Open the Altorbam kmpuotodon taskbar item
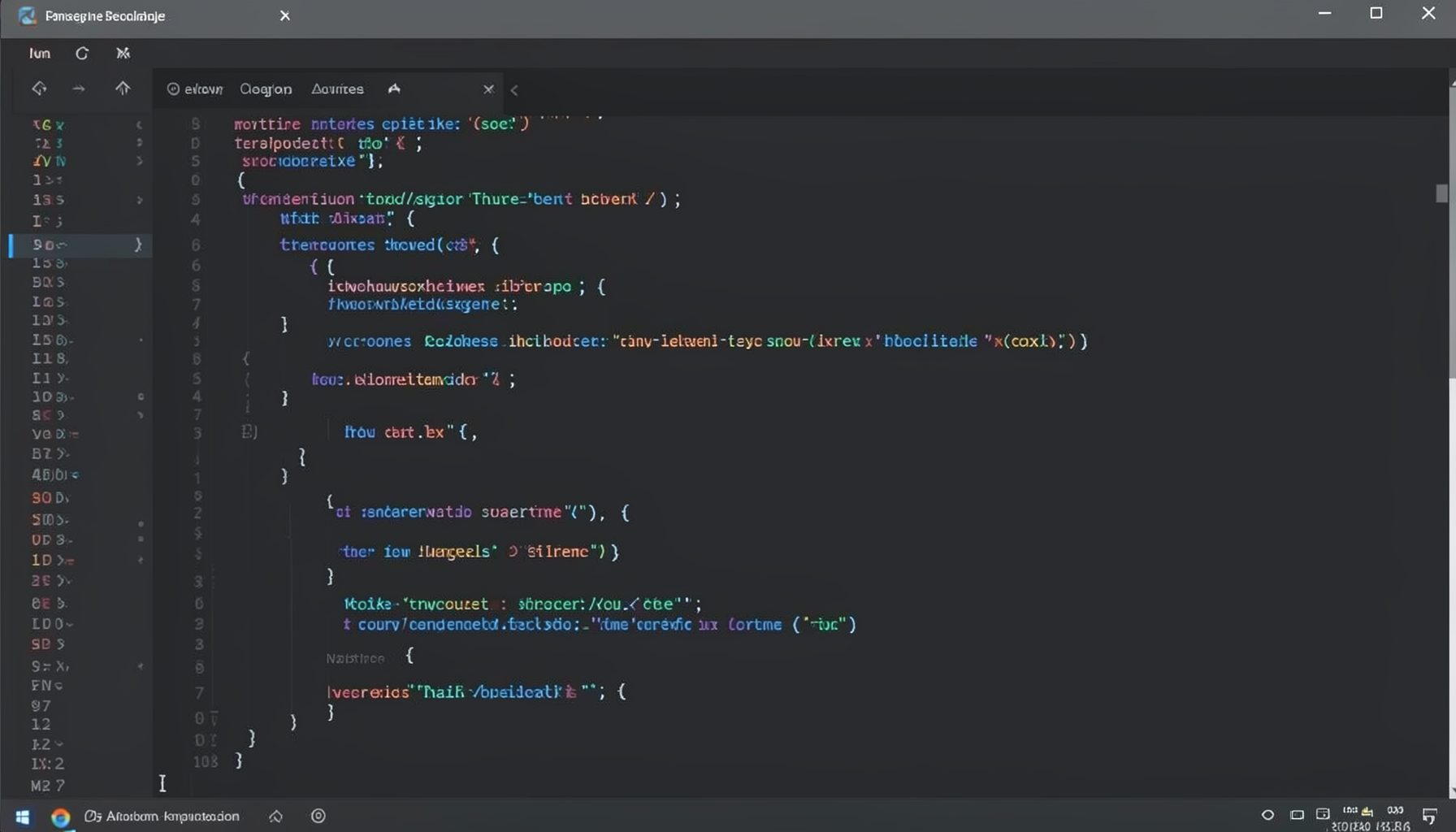Screen dimensions: 1456x832 [162, 816]
